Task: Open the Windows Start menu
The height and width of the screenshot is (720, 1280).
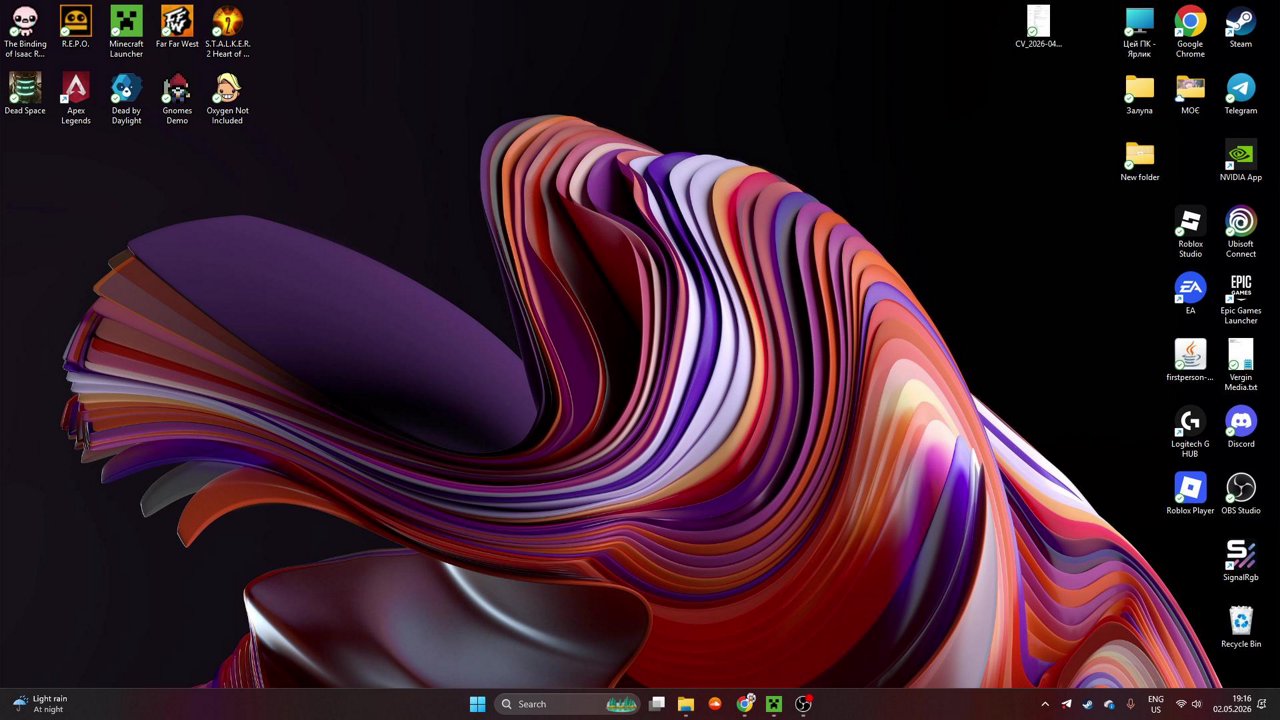Action: 477,704
